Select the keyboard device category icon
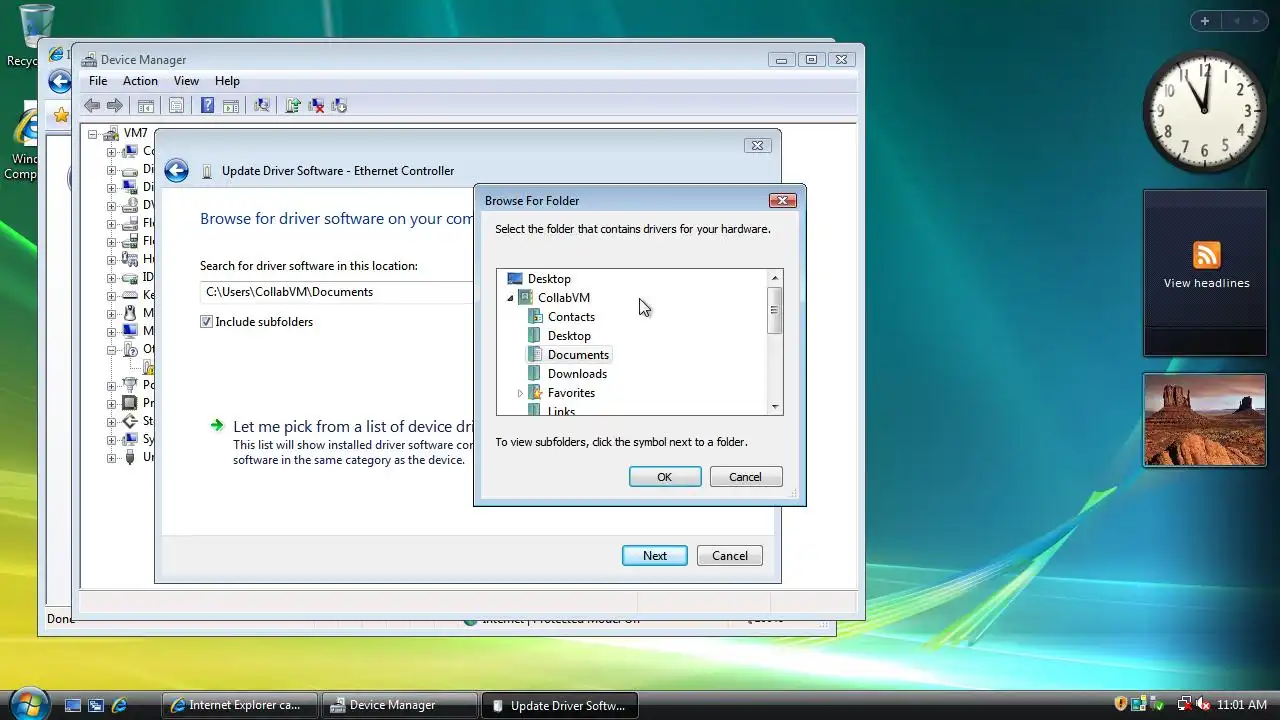This screenshot has width=1280, height=720. click(129, 295)
